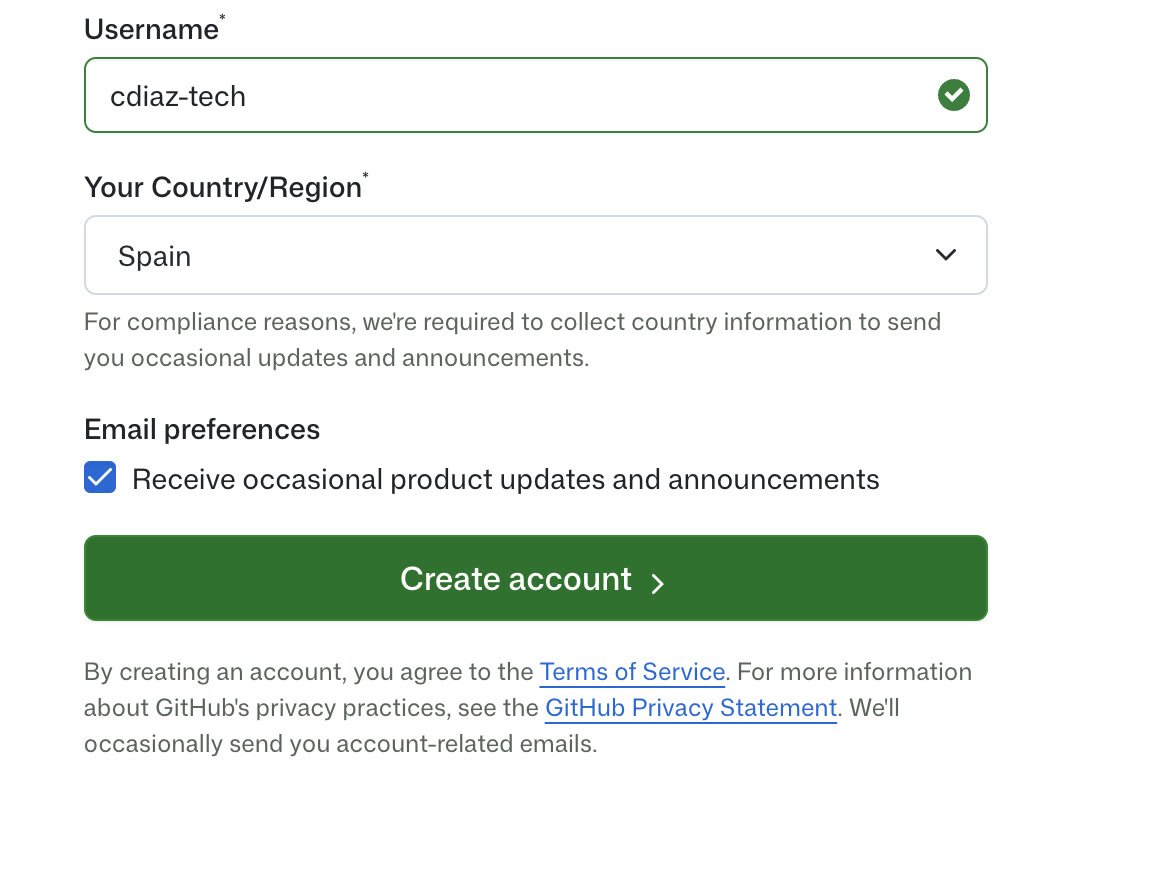Click the green username valid checkmark icon

click(x=953, y=95)
